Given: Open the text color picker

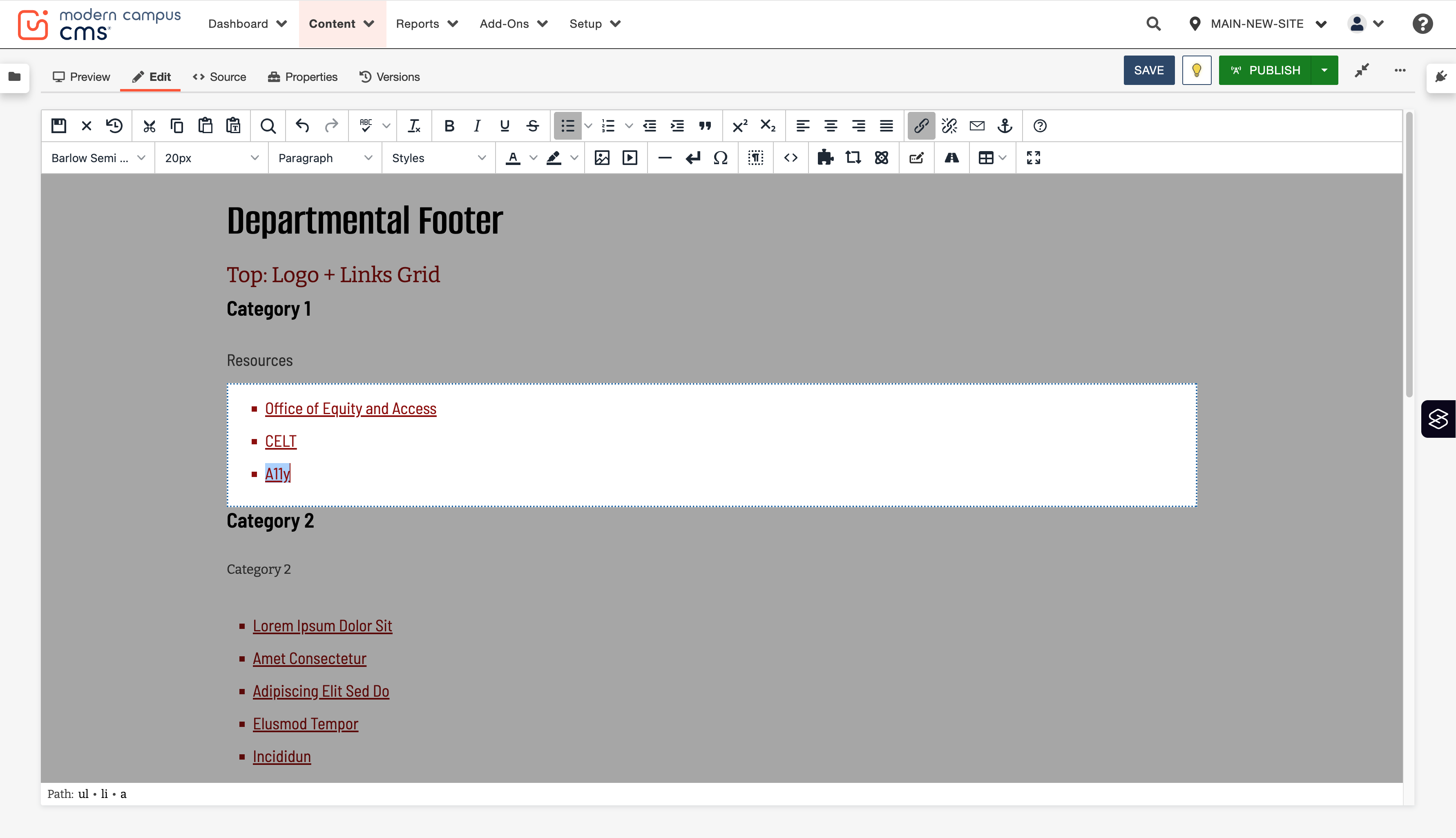Looking at the screenshot, I should pyautogui.click(x=512, y=158).
